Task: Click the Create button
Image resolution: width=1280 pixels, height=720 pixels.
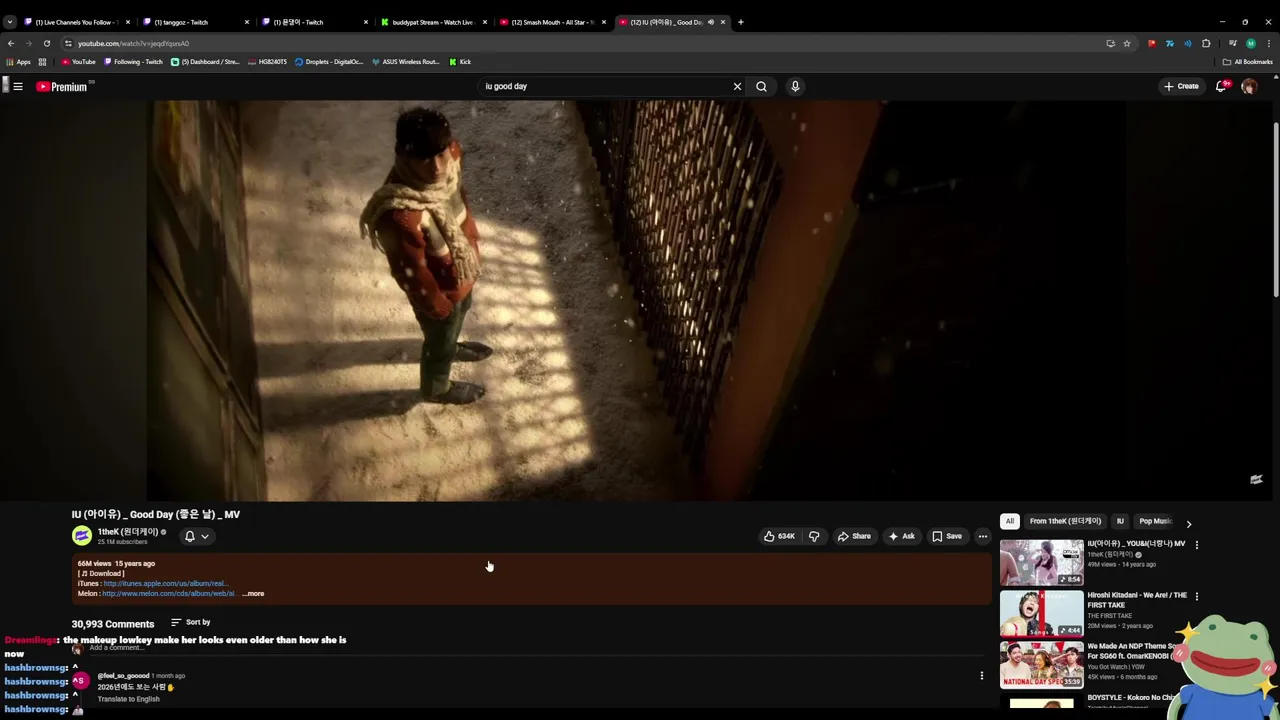Action: coord(1181,86)
